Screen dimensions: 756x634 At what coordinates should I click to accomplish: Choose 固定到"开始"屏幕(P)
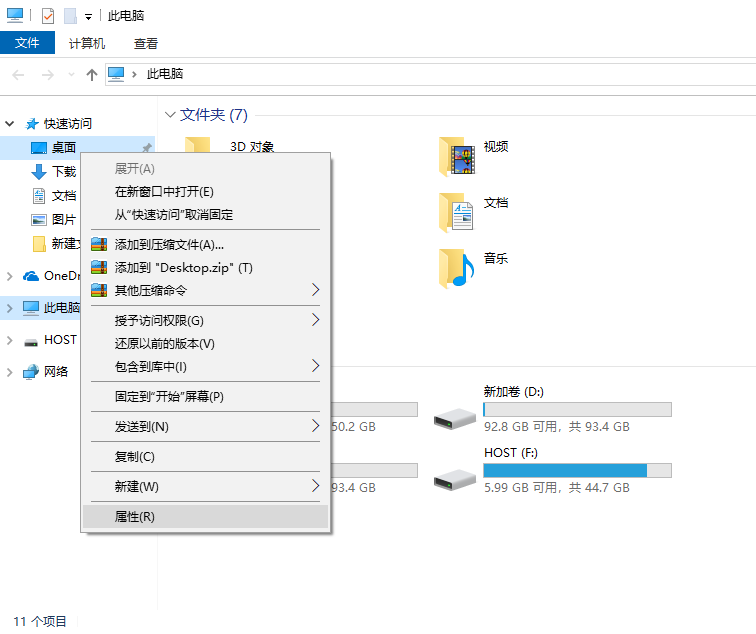(205, 397)
